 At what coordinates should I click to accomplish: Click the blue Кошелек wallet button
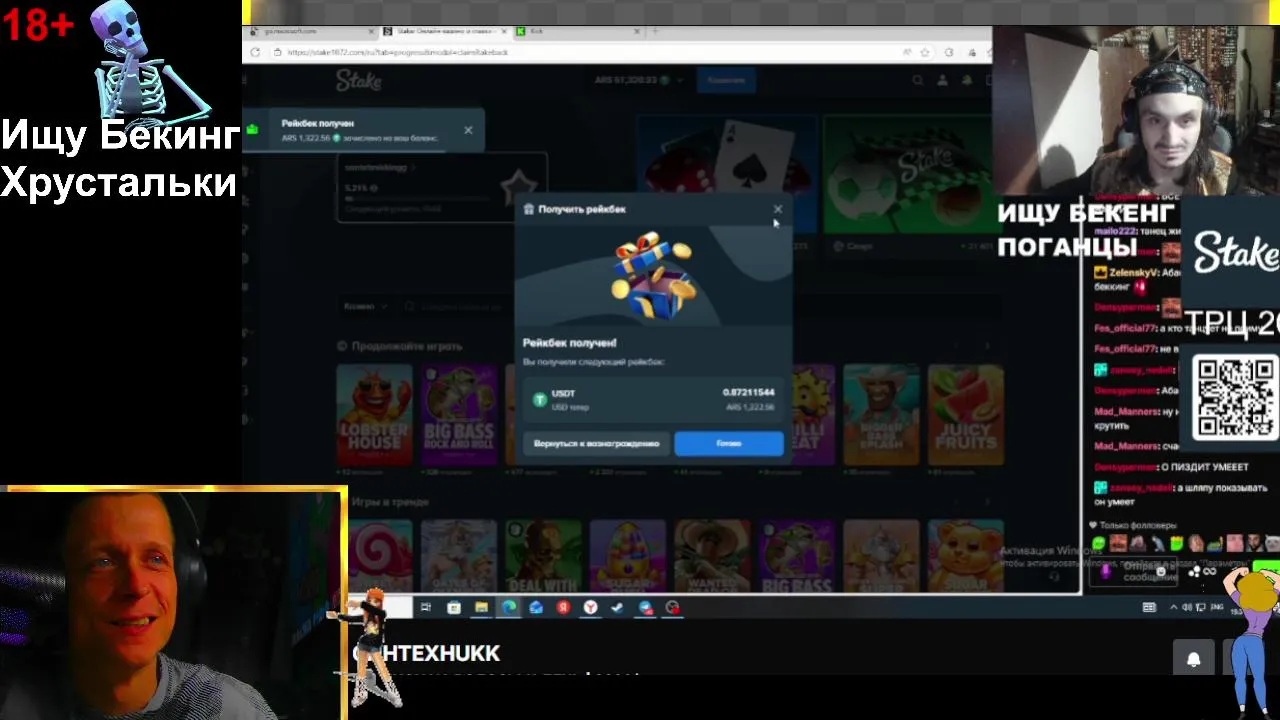point(726,80)
